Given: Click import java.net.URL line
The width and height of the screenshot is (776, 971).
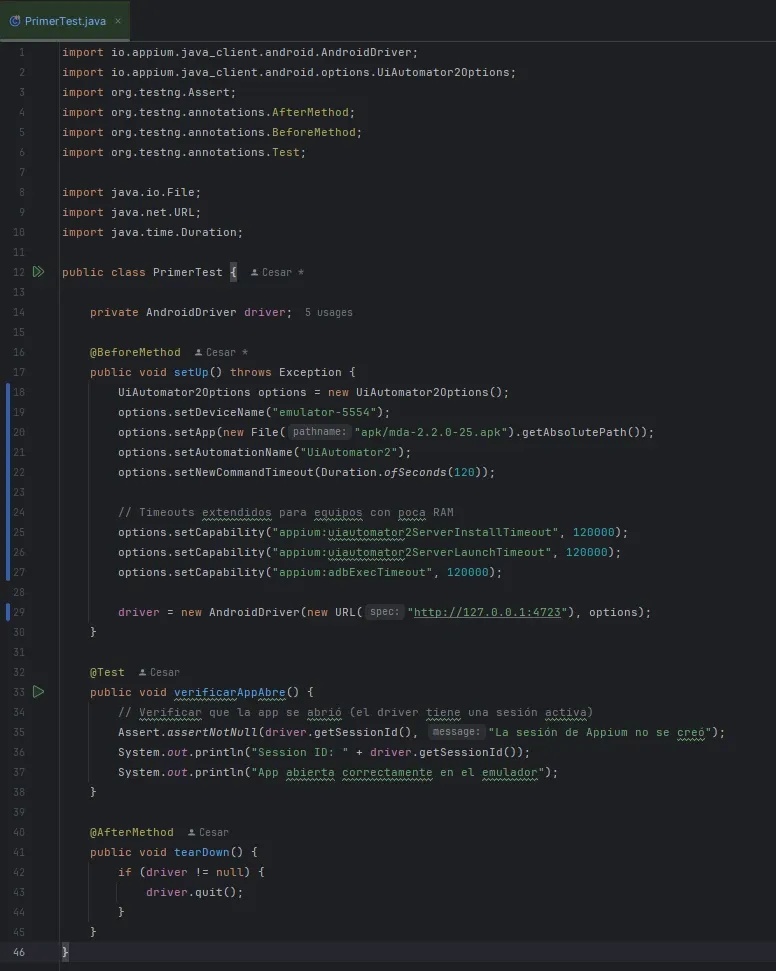Looking at the screenshot, I should tap(131, 212).
